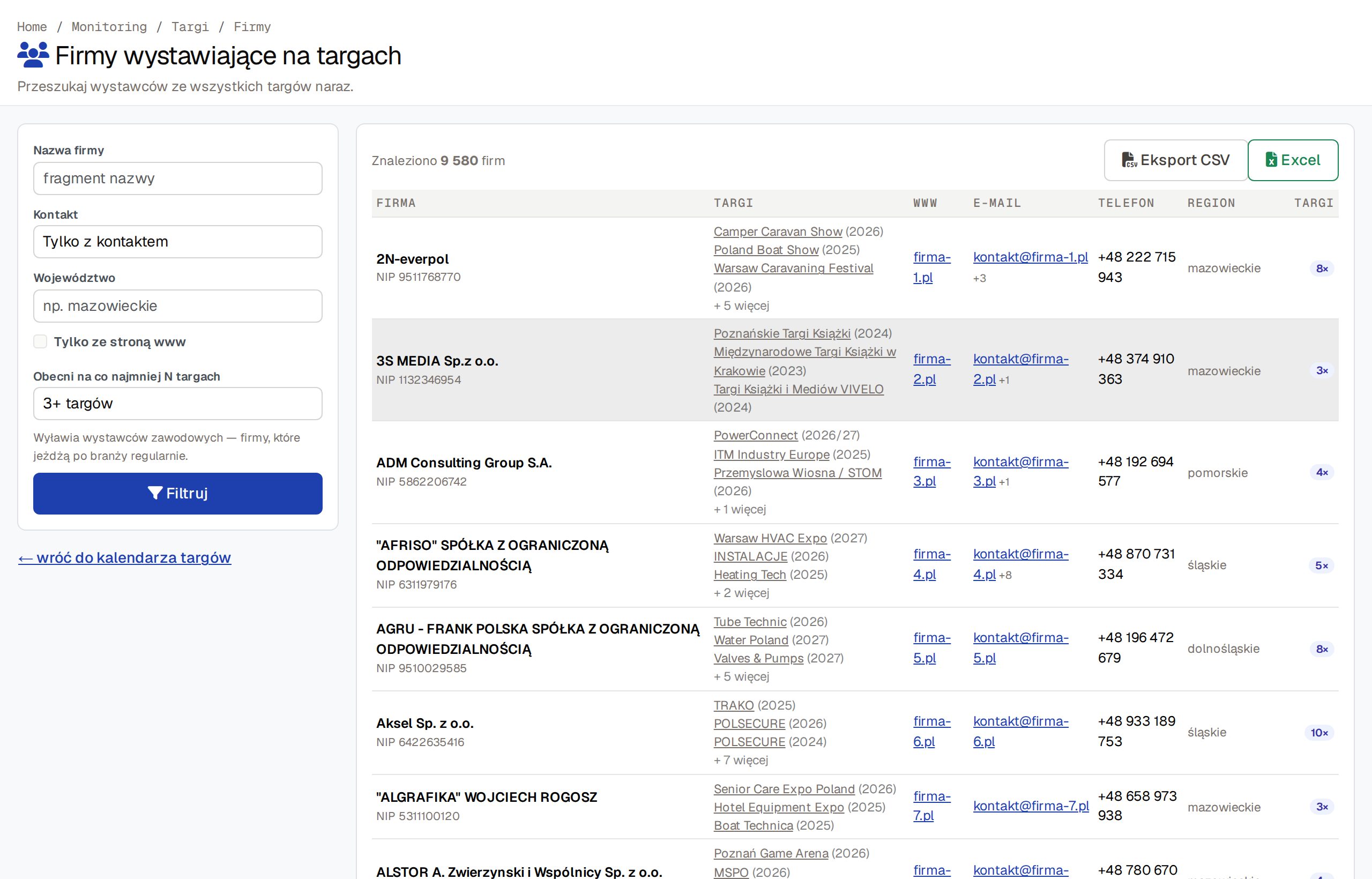Open Senior Care Expo Poland link
The height and width of the screenshot is (879, 1372).
point(784,789)
